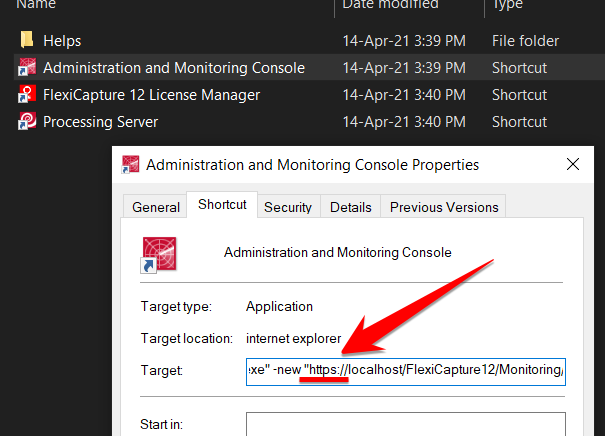Viewport: 605px width, 436px height.
Task: Click License Manager date 14-Apr-21 3:40 PM
Action: (x=404, y=95)
